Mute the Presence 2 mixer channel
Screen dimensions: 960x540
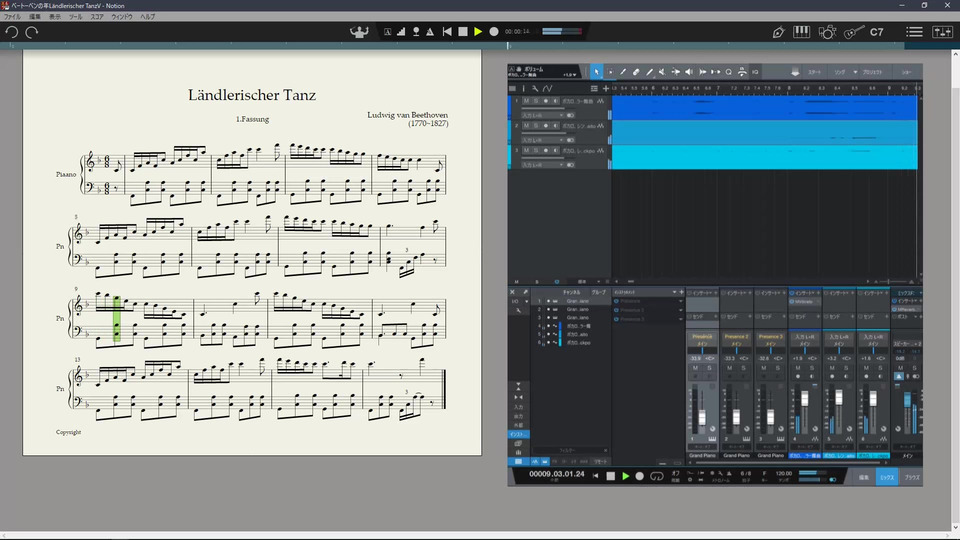coord(729,368)
